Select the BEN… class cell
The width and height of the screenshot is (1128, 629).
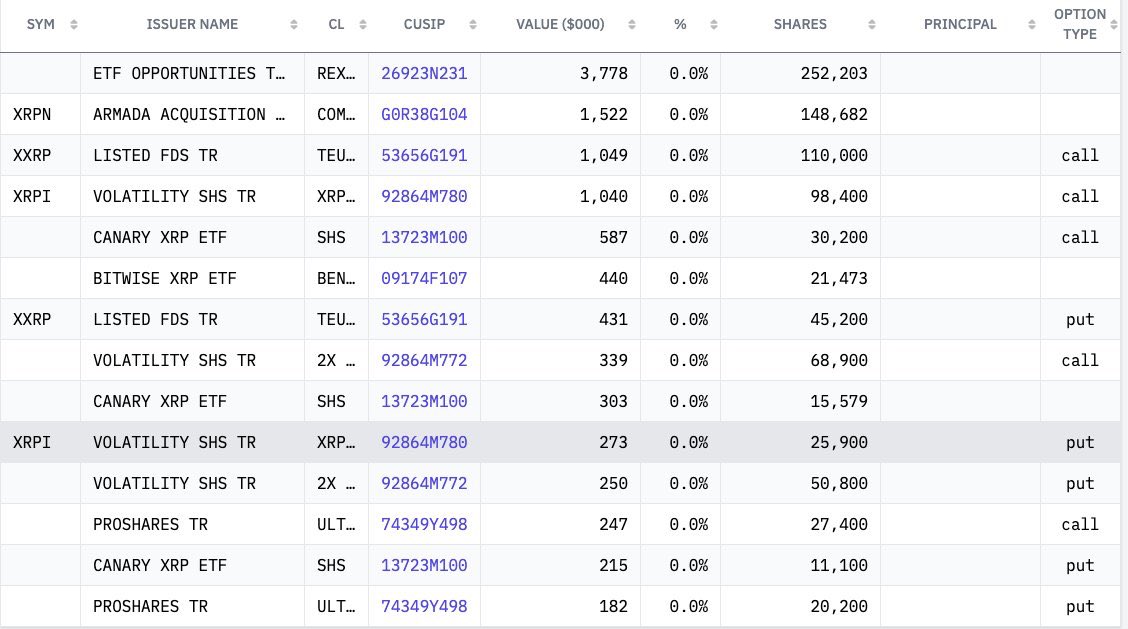336,279
